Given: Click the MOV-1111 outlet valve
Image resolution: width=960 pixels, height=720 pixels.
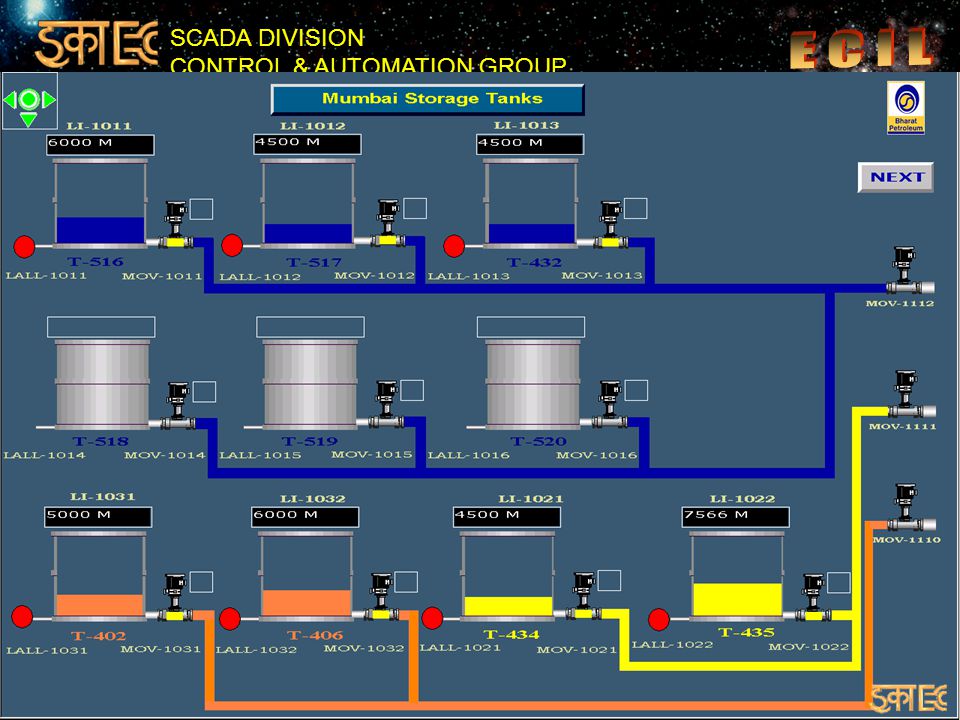Looking at the screenshot, I should coord(910,394).
